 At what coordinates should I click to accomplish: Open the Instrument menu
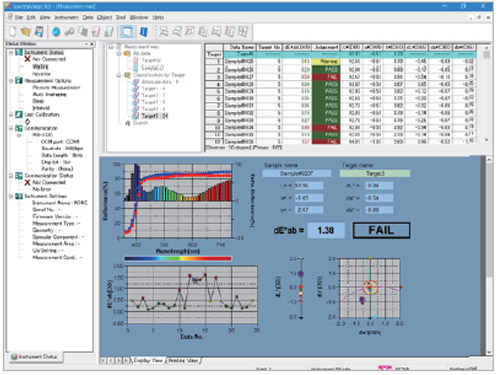66,17
